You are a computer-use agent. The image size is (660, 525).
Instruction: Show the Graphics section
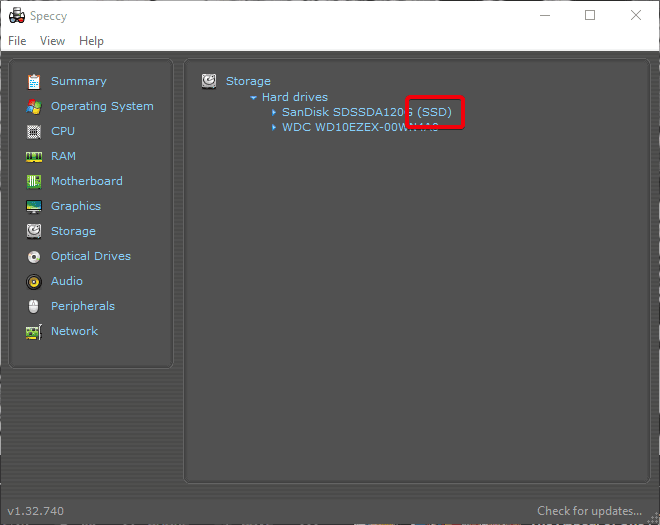(x=76, y=206)
